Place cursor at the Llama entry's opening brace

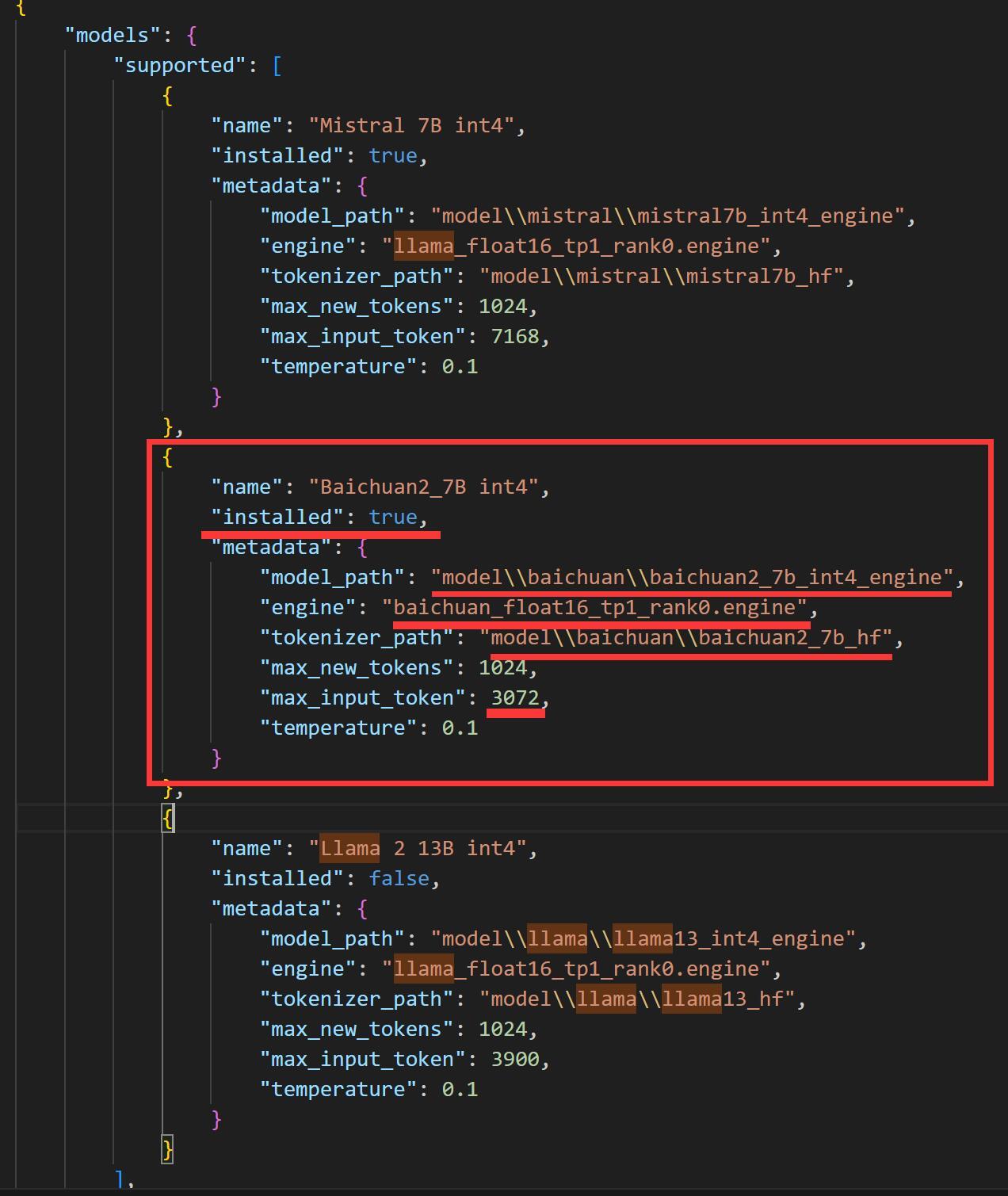[167, 818]
